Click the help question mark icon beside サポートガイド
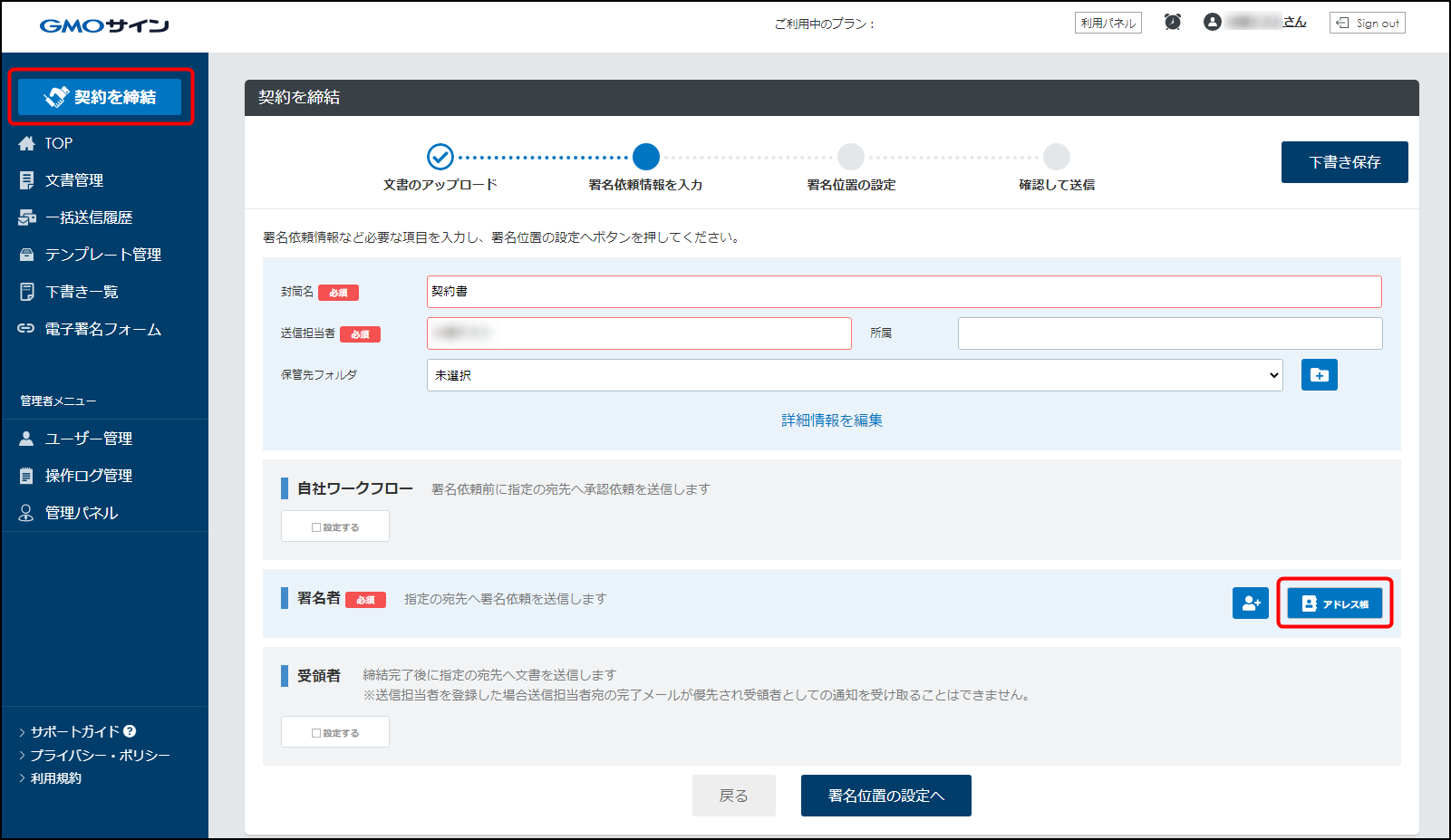 (x=130, y=731)
